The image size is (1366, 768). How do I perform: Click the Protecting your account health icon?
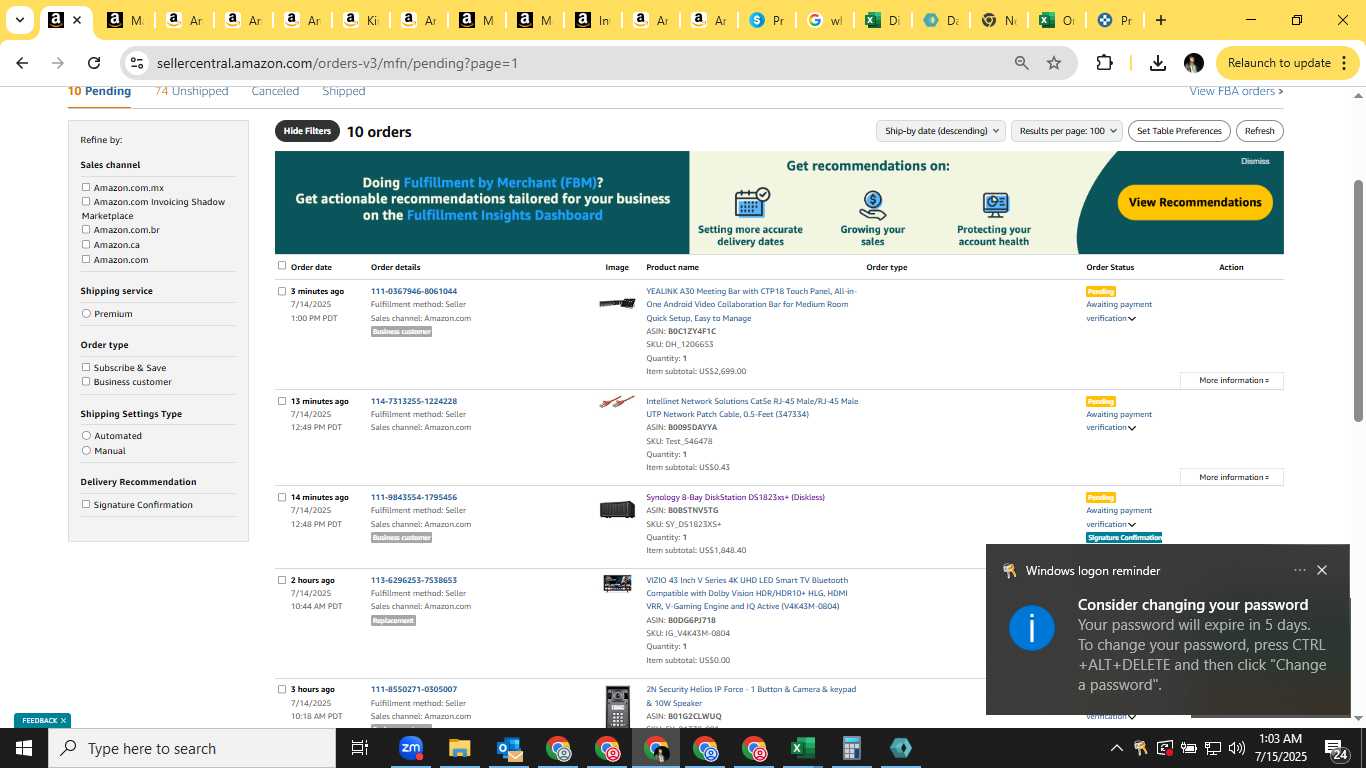click(994, 205)
